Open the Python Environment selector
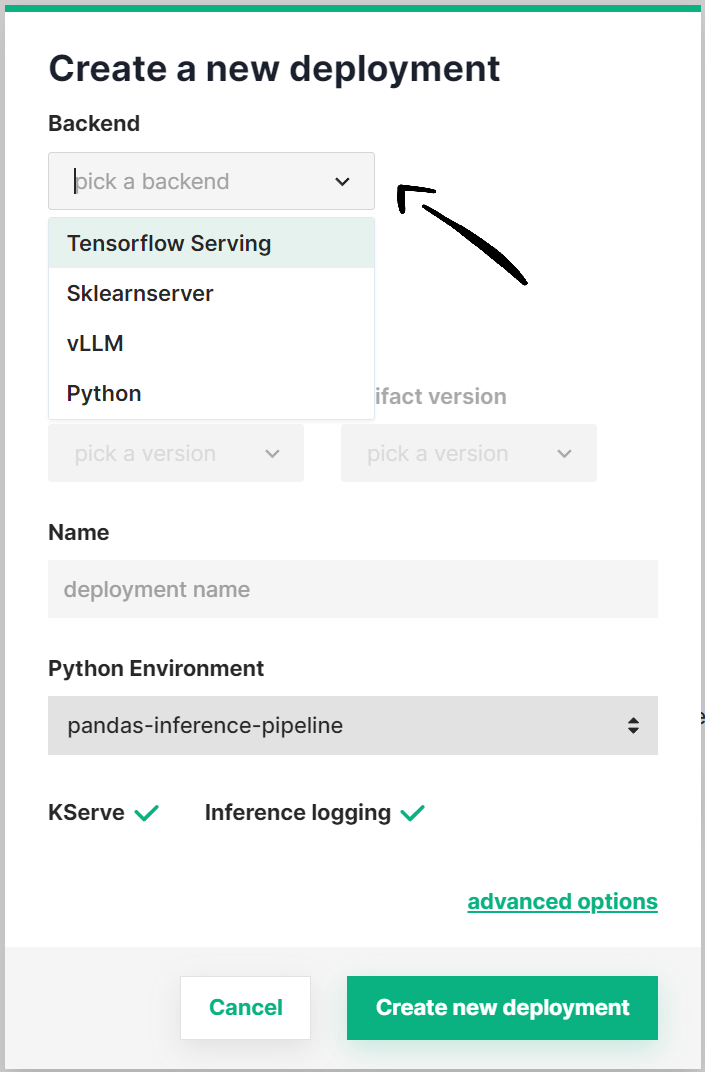Image resolution: width=705 pixels, height=1072 pixels. pos(352,726)
